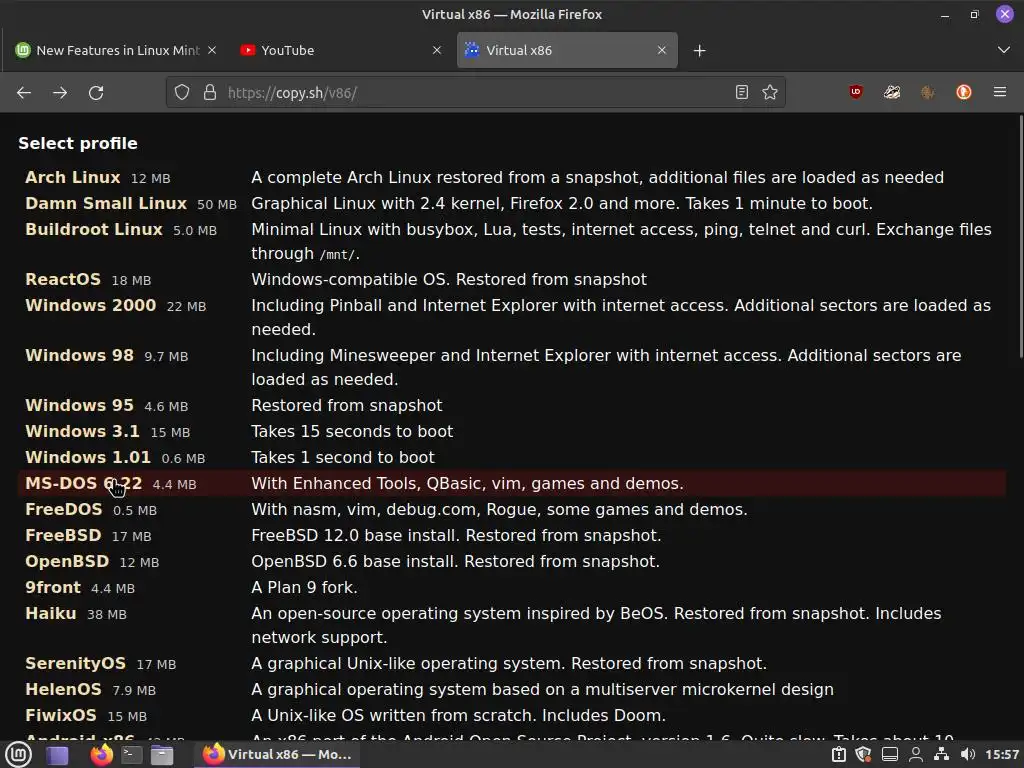Start the Arch Linux profile
This screenshot has height=768, width=1024.
(72, 178)
